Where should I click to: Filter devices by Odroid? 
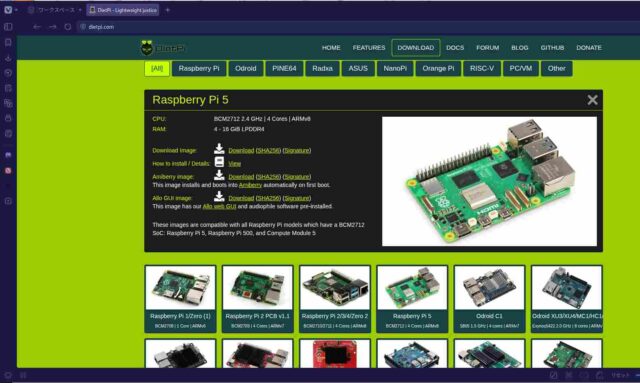(245, 69)
